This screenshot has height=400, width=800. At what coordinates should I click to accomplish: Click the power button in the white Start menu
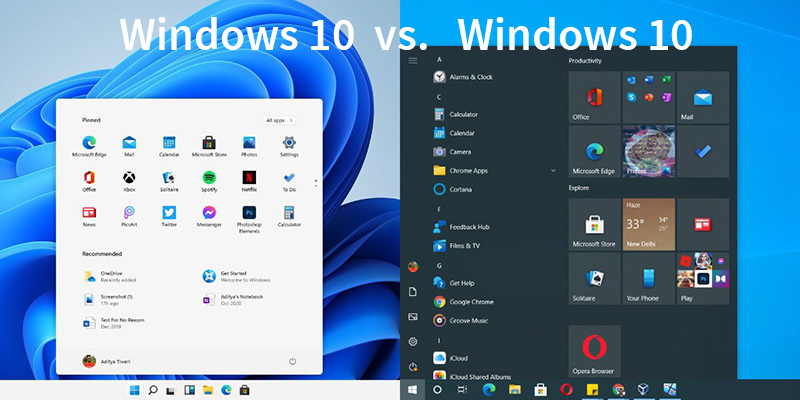(x=292, y=361)
